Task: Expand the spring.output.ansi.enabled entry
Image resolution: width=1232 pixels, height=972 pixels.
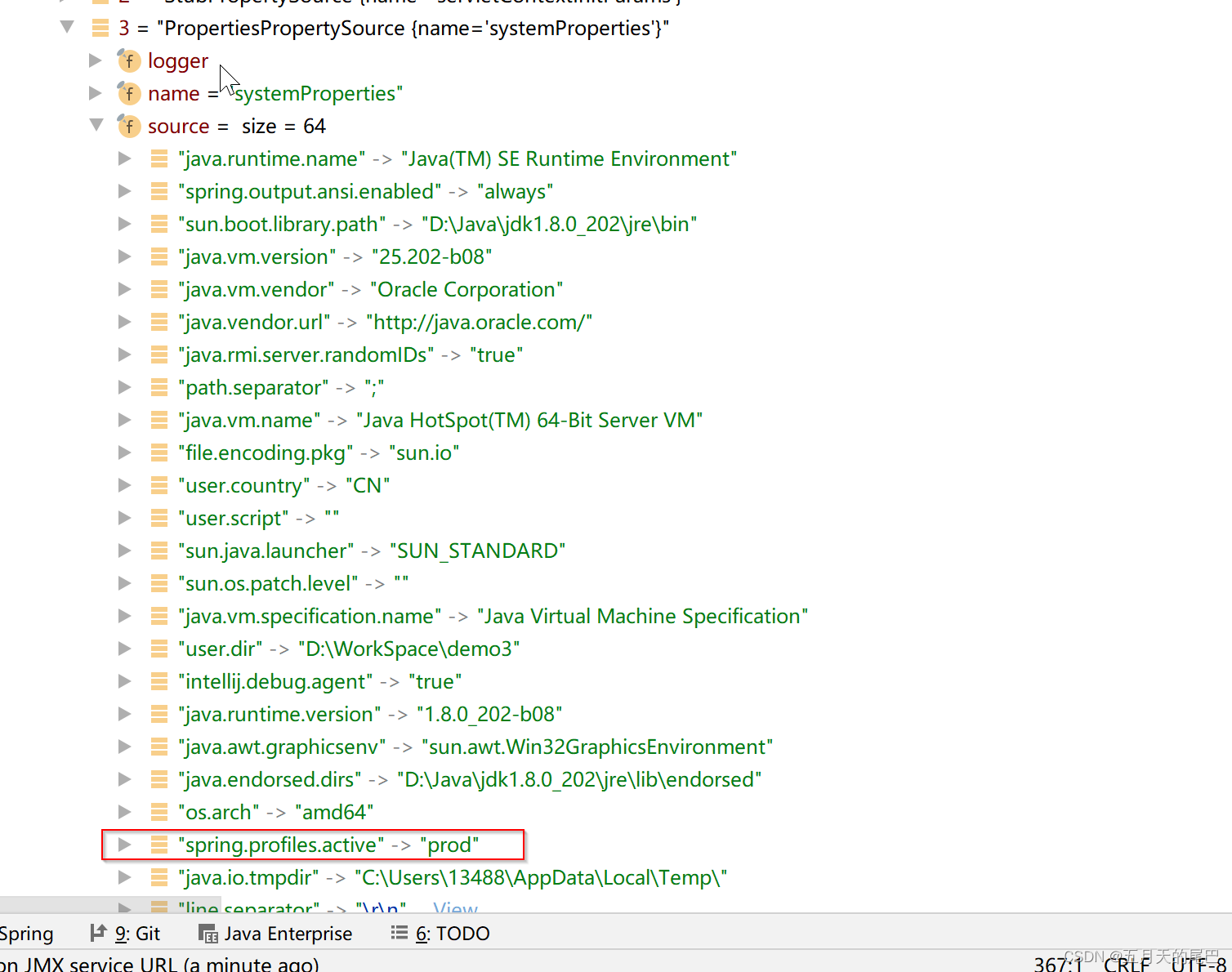Action: point(125,191)
